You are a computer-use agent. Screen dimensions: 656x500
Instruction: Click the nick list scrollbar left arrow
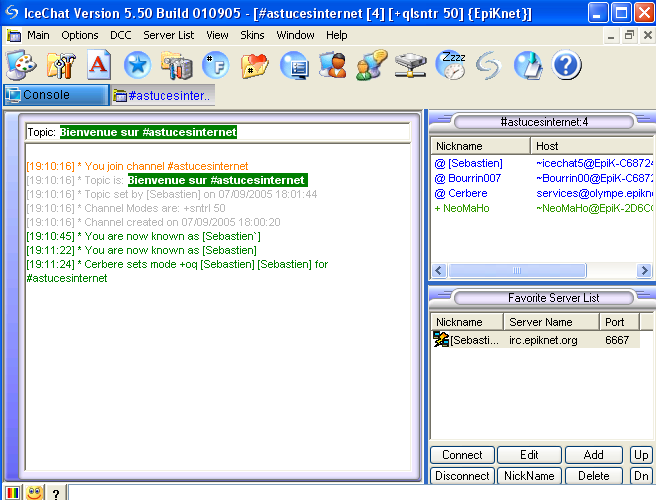tap(439, 270)
